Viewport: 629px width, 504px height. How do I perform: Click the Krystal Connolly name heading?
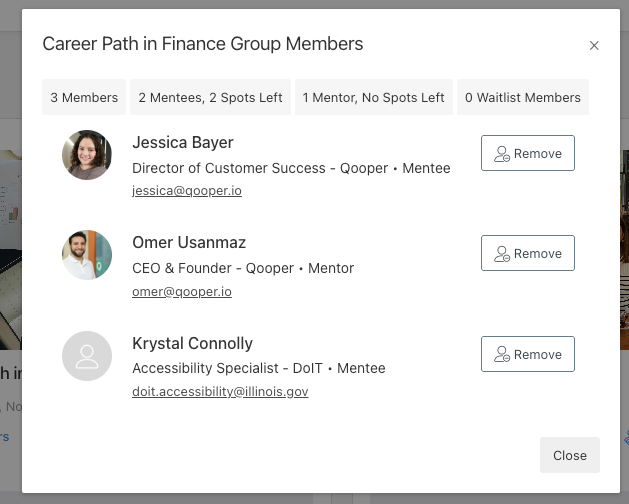click(192, 343)
